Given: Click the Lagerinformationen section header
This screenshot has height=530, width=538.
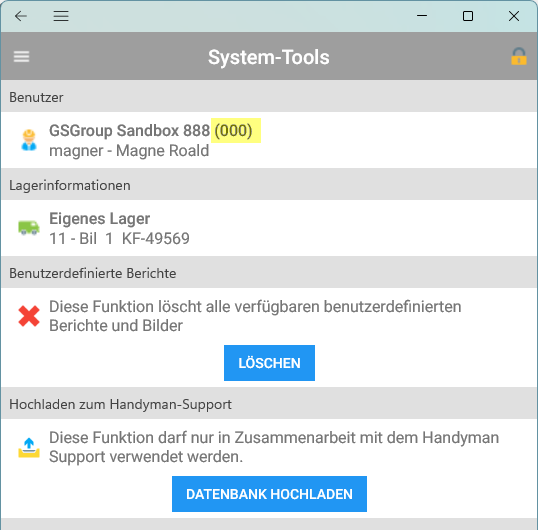Looking at the screenshot, I should 269,185.
